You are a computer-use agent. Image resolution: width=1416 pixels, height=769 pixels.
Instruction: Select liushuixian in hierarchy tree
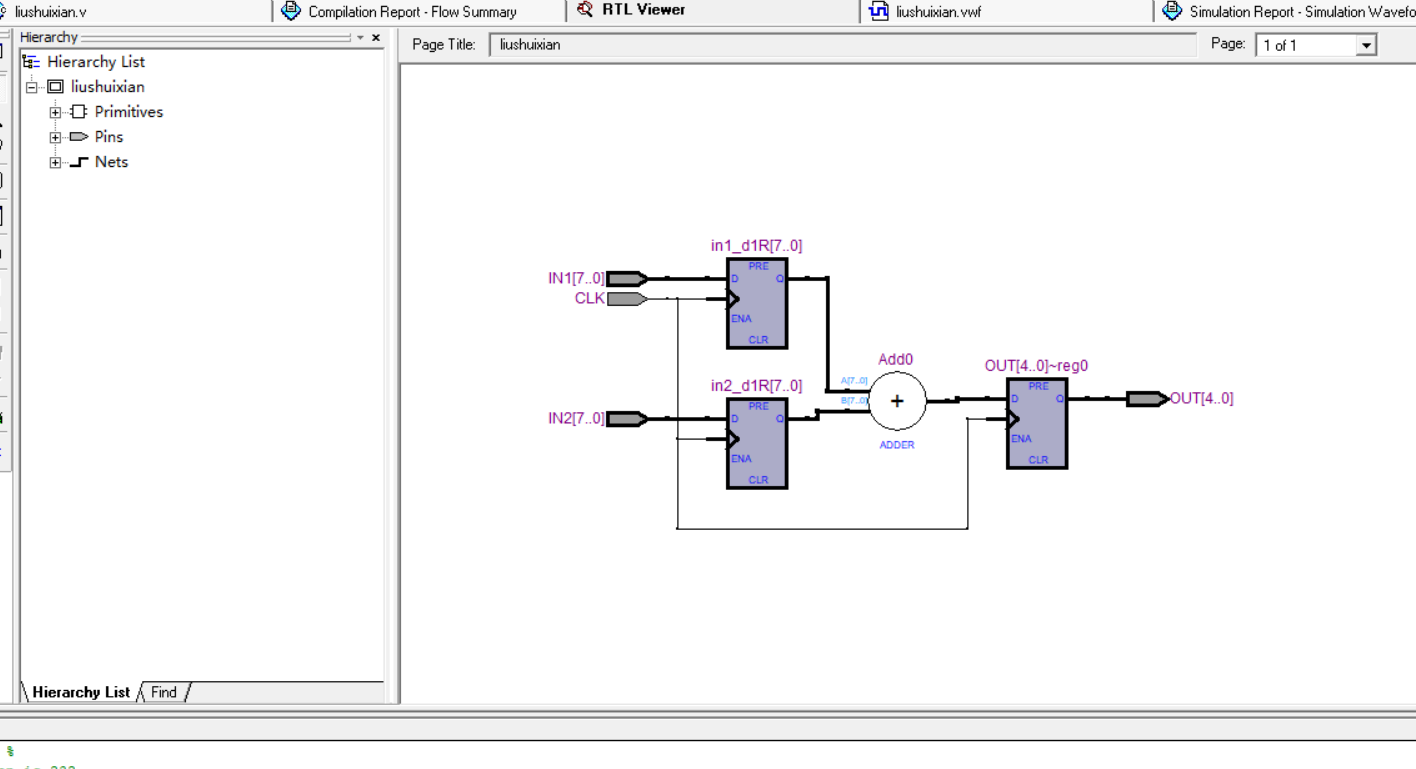pos(108,87)
